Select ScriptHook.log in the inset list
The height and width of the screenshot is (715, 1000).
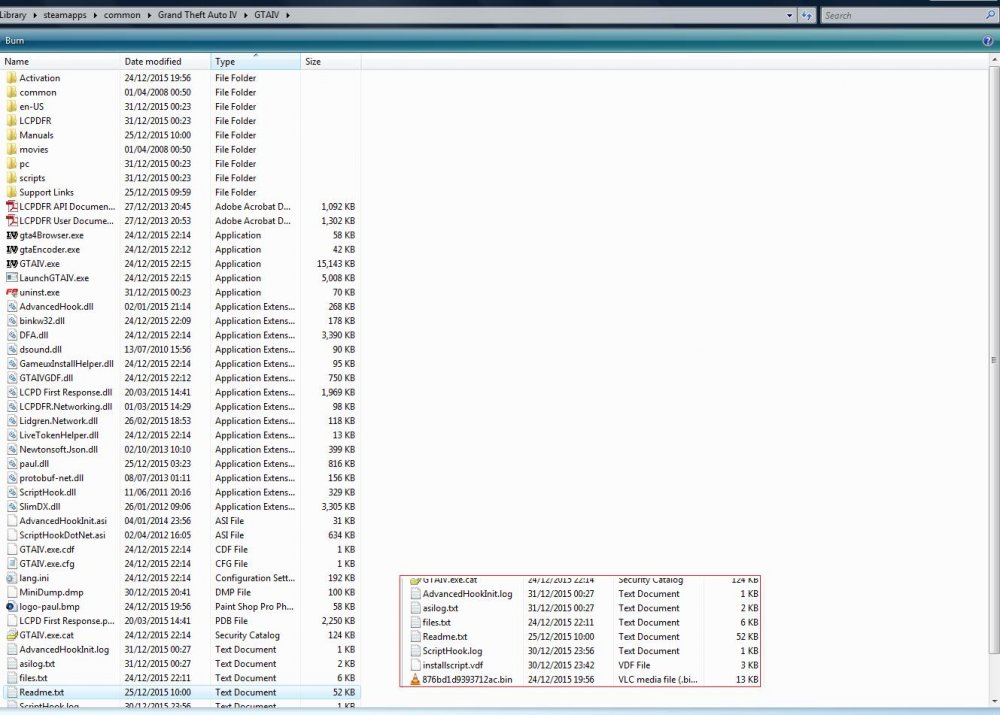pyautogui.click(x=452, y=651)
